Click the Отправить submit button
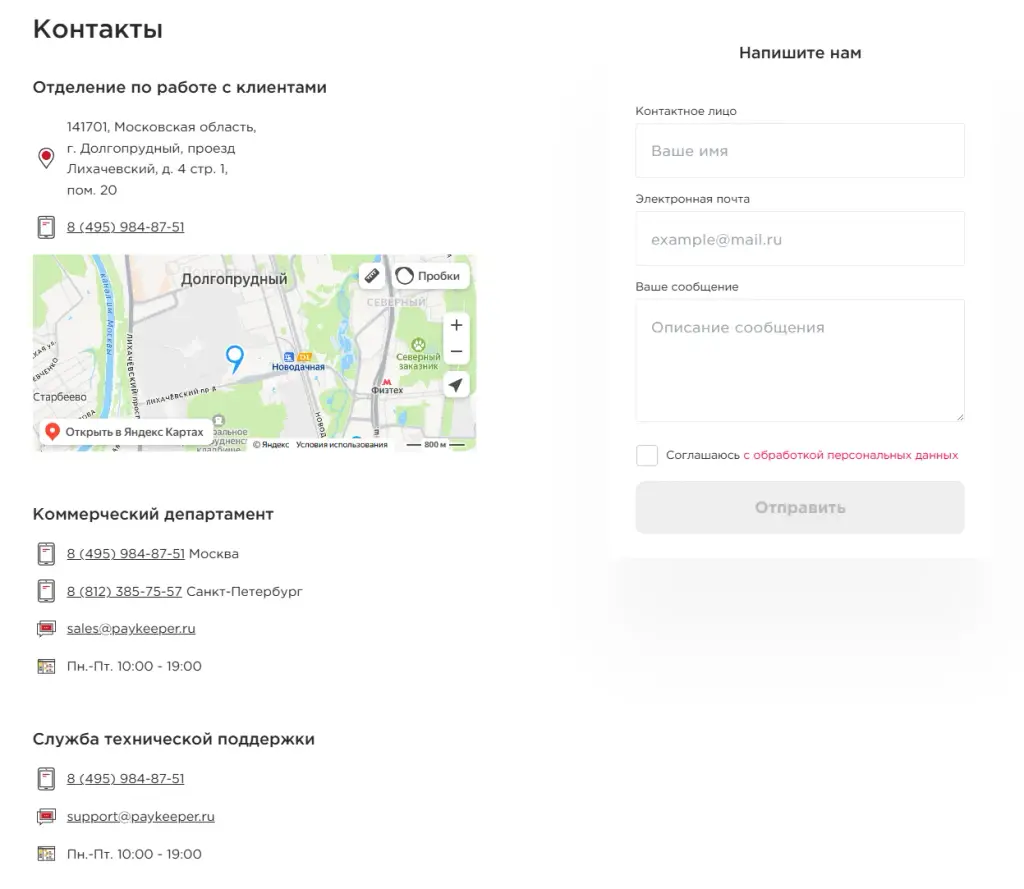Viewport: 1024px width, 889px height. pos(800,508)
